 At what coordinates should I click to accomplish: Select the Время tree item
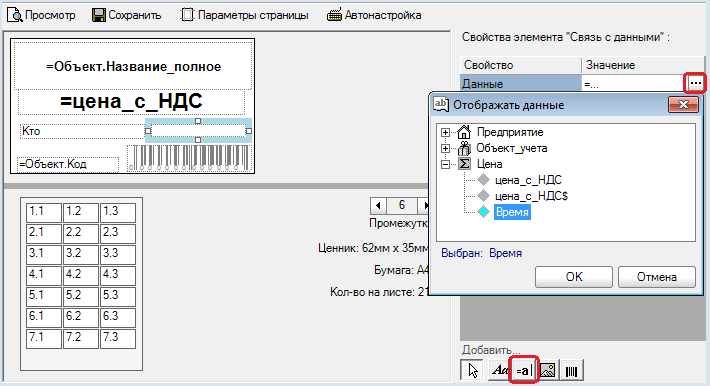coord(512,212)
